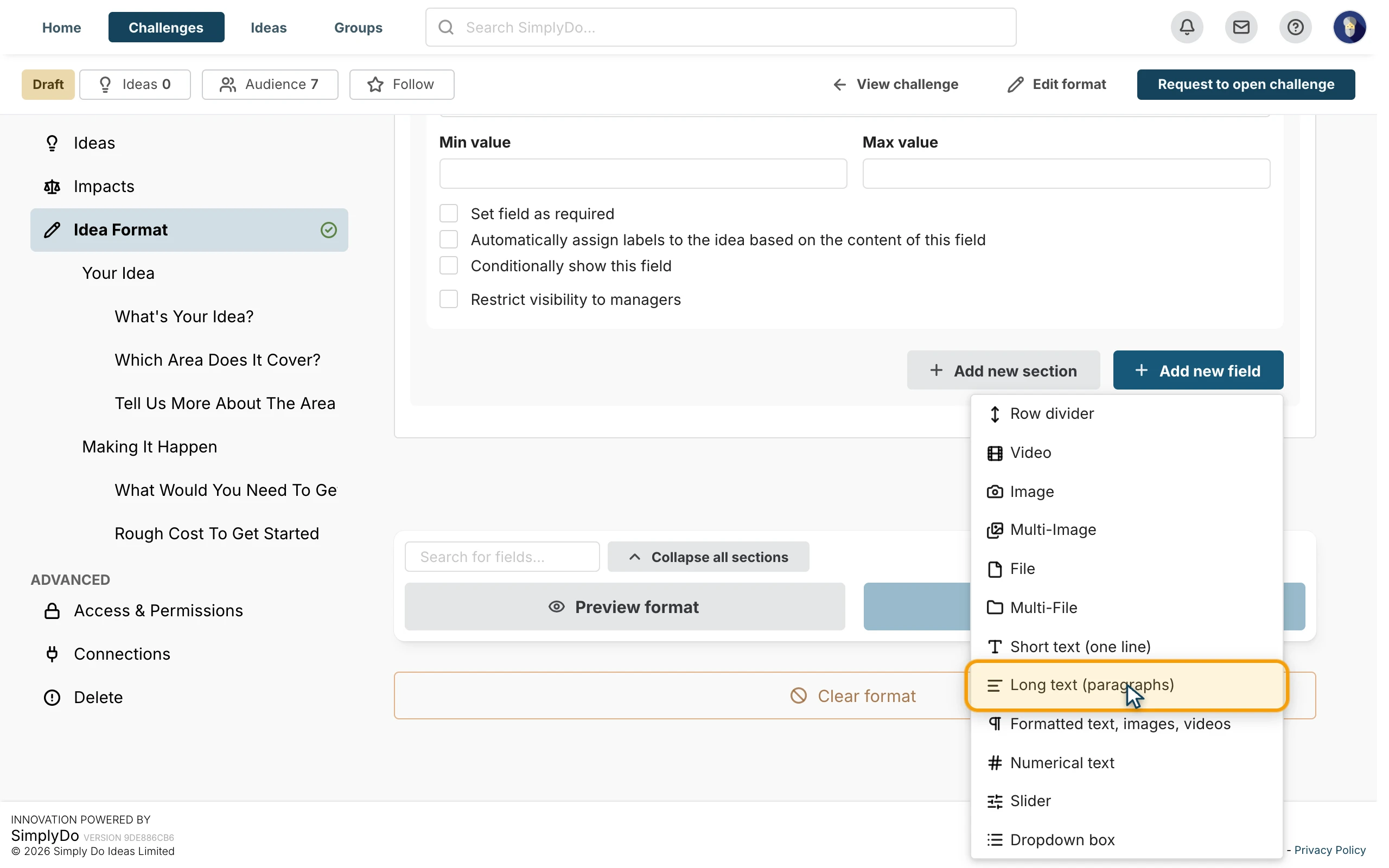This screenshot has width=1389, height=868.
Task: Click the Preview format button
Action: pyautogui.click(x=625, y=607)
